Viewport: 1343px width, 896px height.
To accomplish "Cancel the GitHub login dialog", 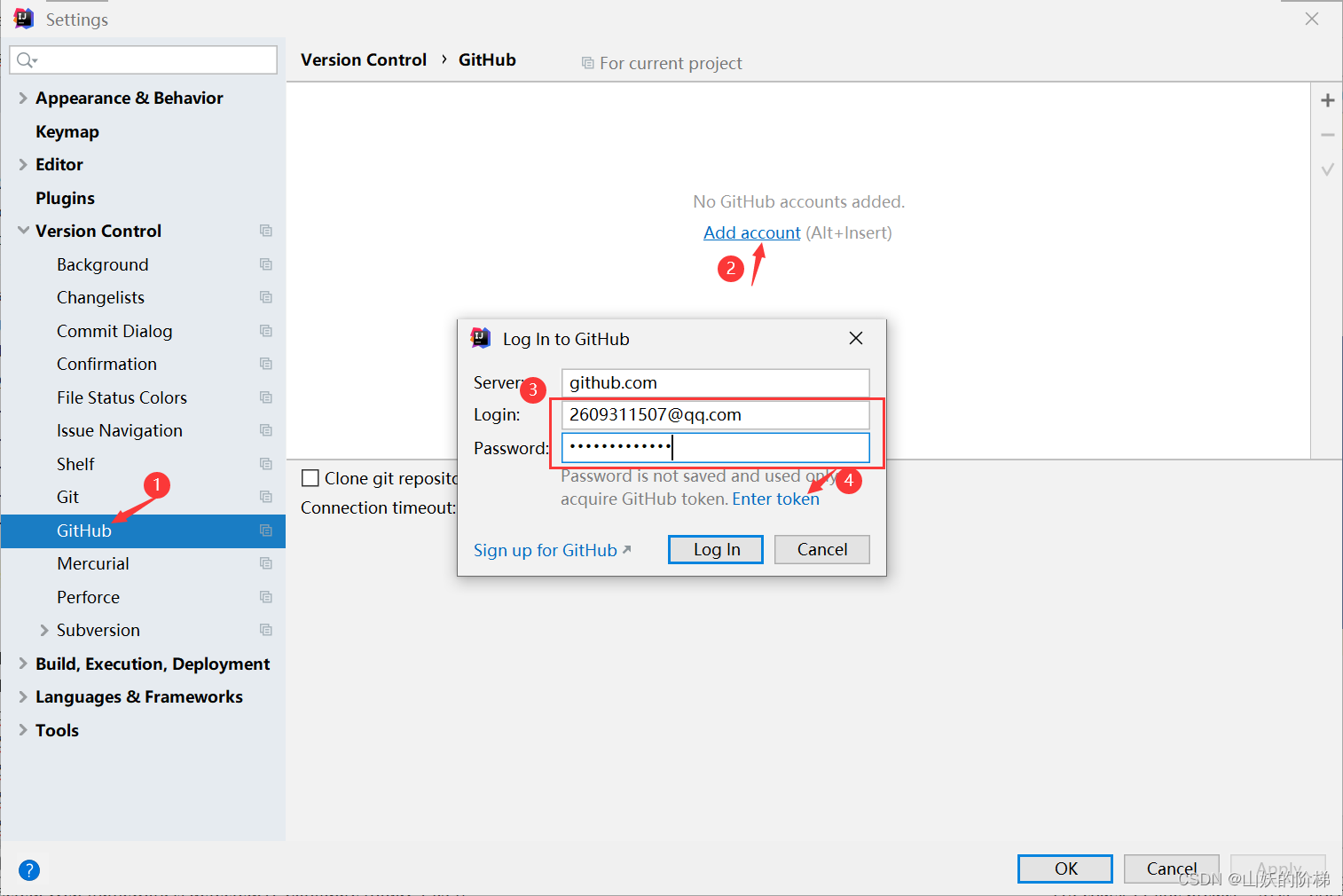I will pyautogui.click(x=821, y=549).
